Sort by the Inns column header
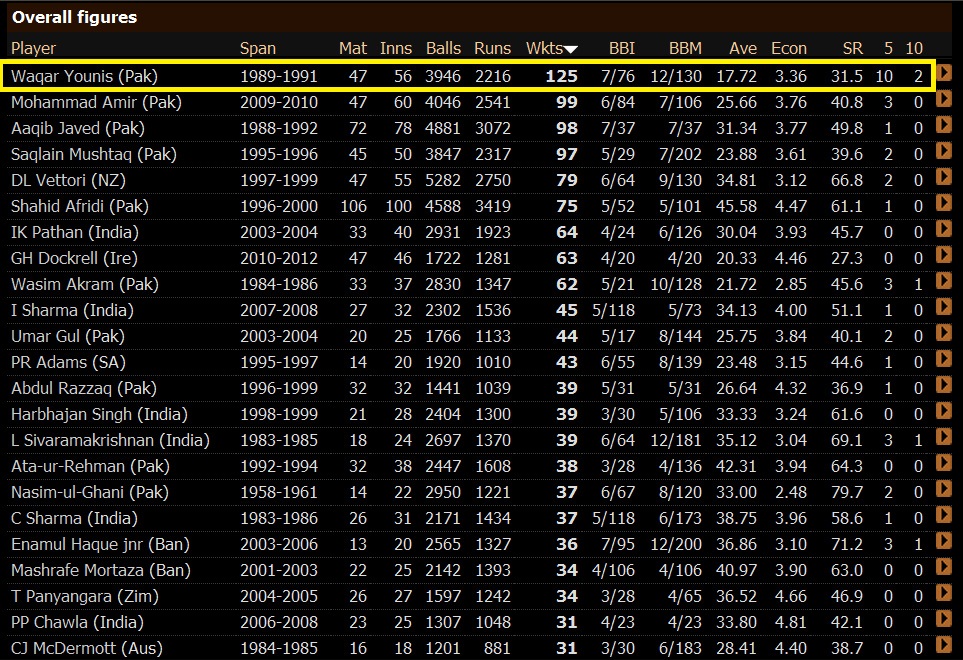Viewport: 963px width, 660px height. point(396,49)
